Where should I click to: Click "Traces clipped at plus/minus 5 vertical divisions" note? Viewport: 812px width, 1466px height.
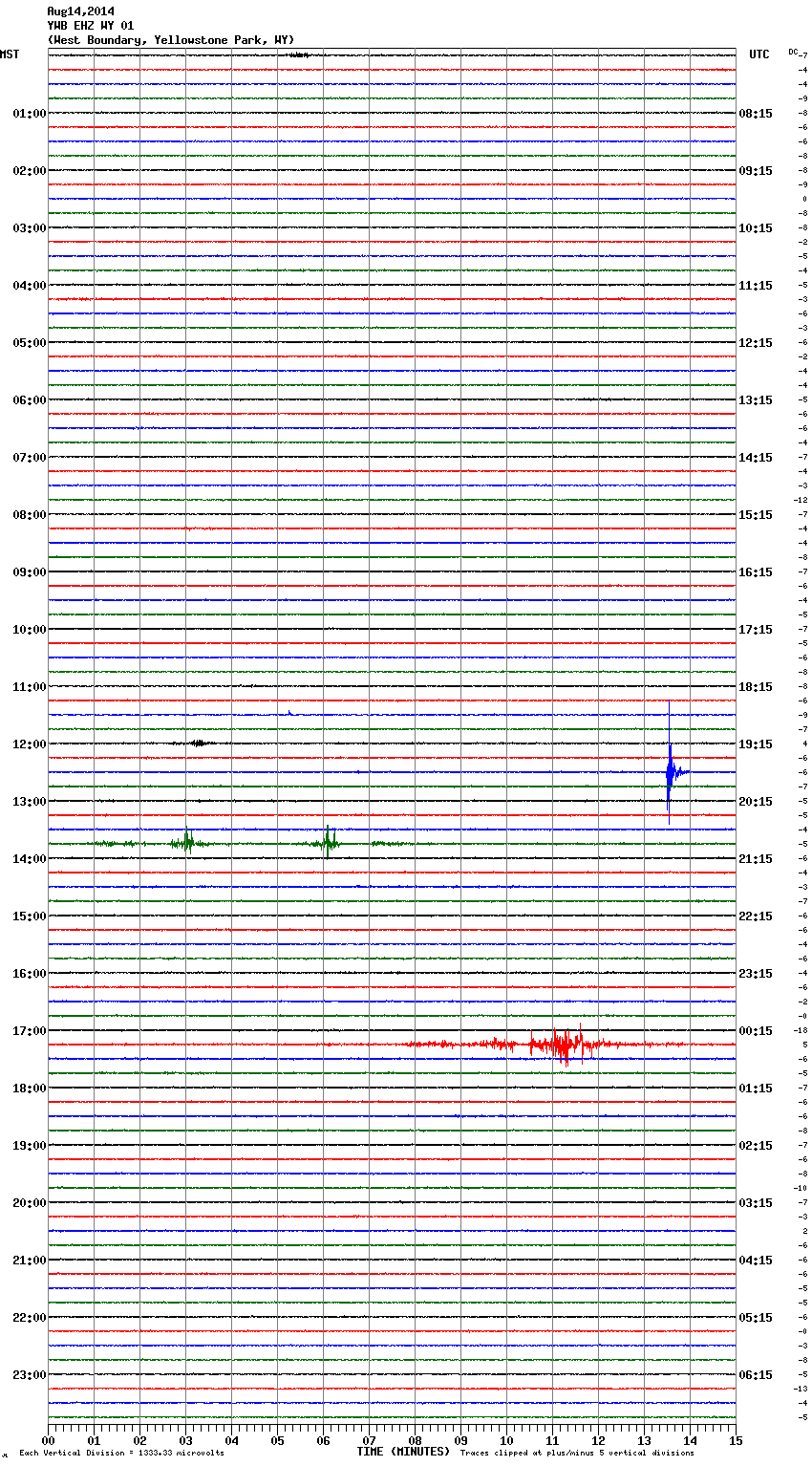coord(577,1454)
